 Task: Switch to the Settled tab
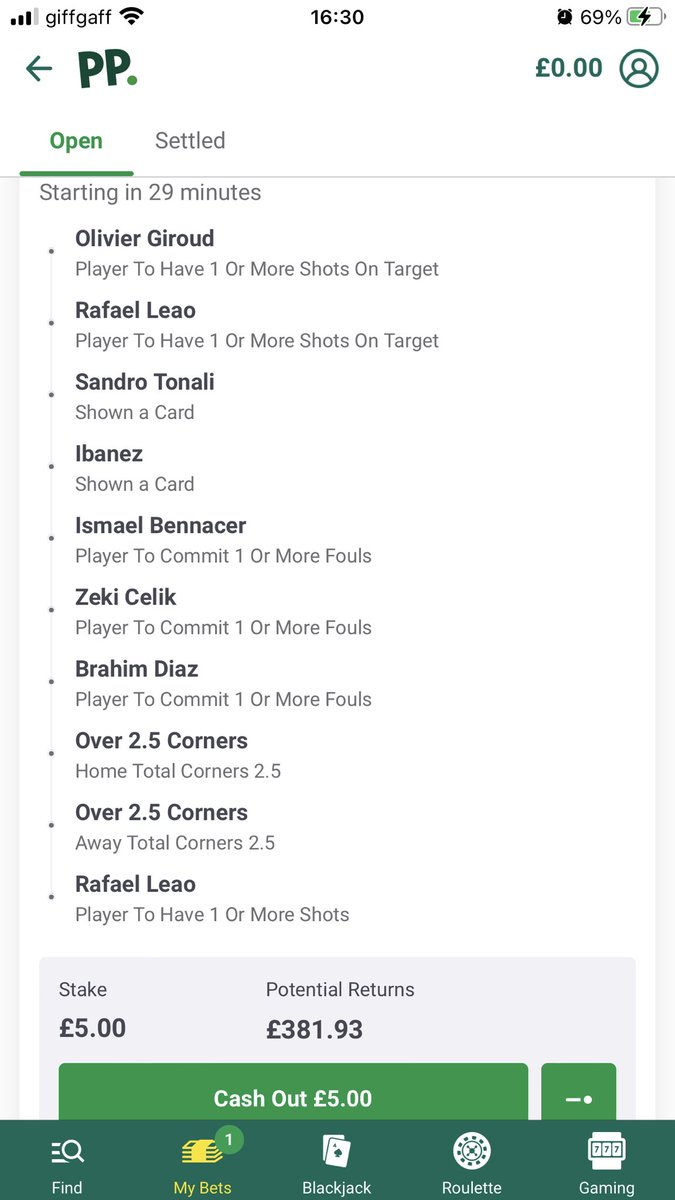point(190,141)
